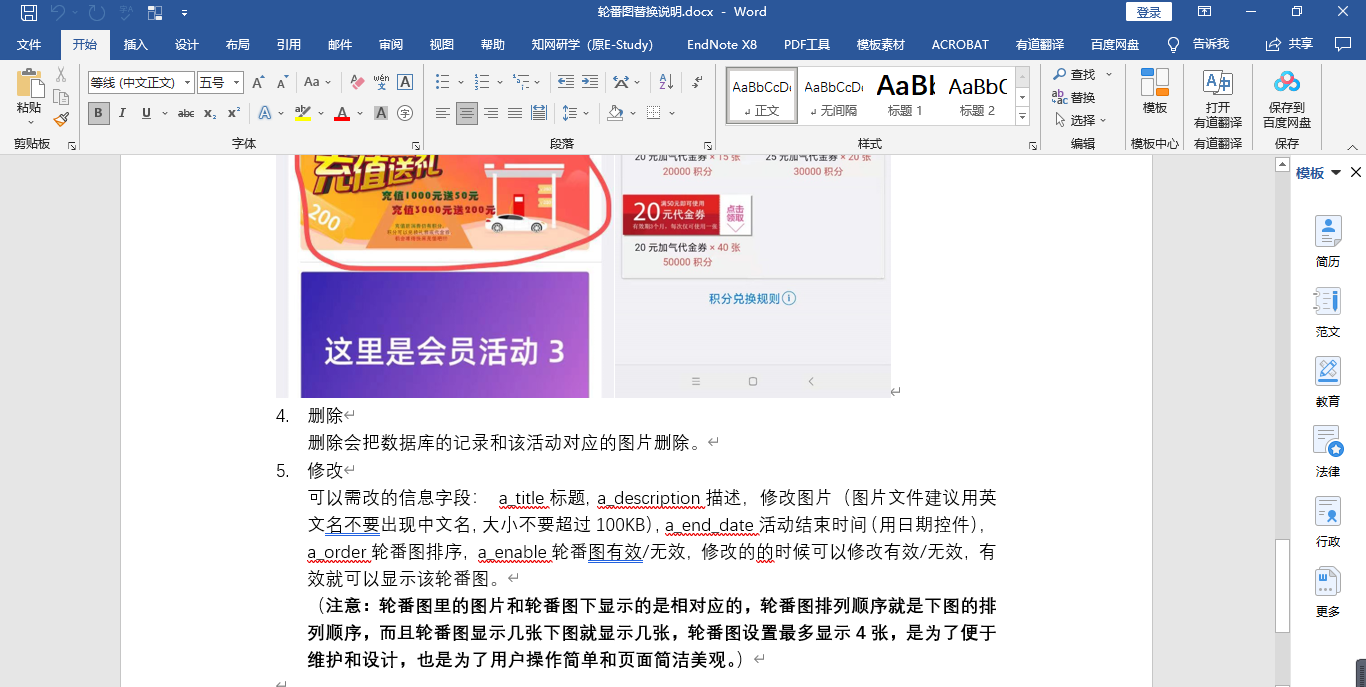Open the font name dropdown 等线 (中文正文)

pos(140,82)
